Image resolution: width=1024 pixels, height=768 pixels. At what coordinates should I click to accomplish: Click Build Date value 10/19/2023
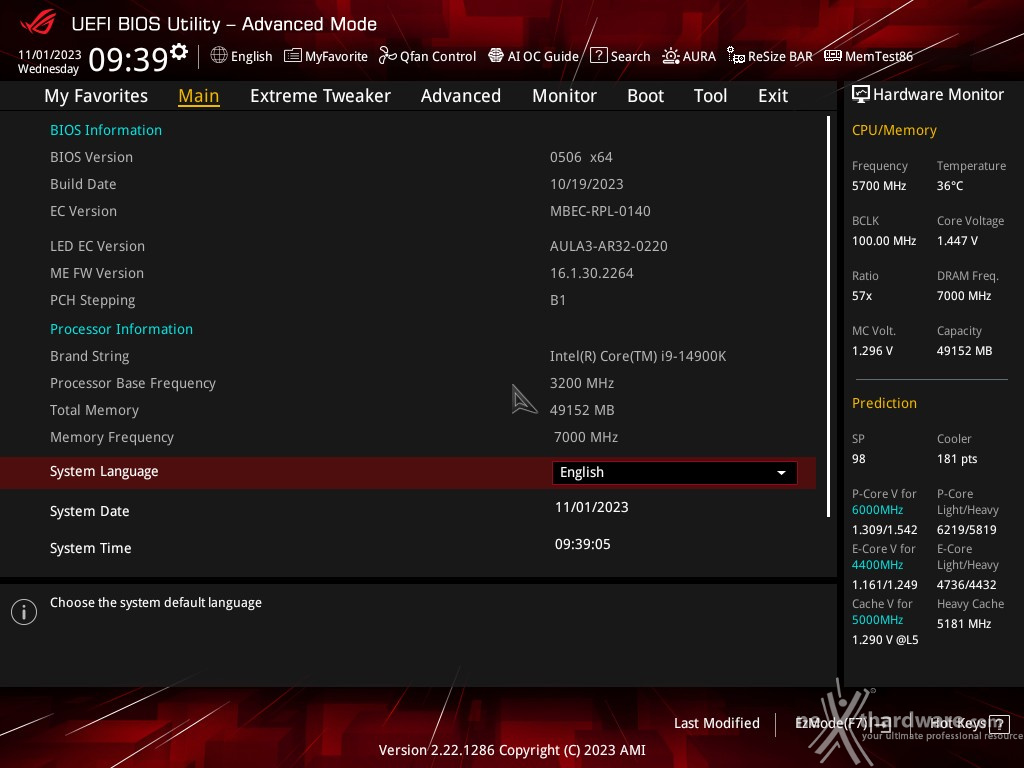[x=586, y=184]
